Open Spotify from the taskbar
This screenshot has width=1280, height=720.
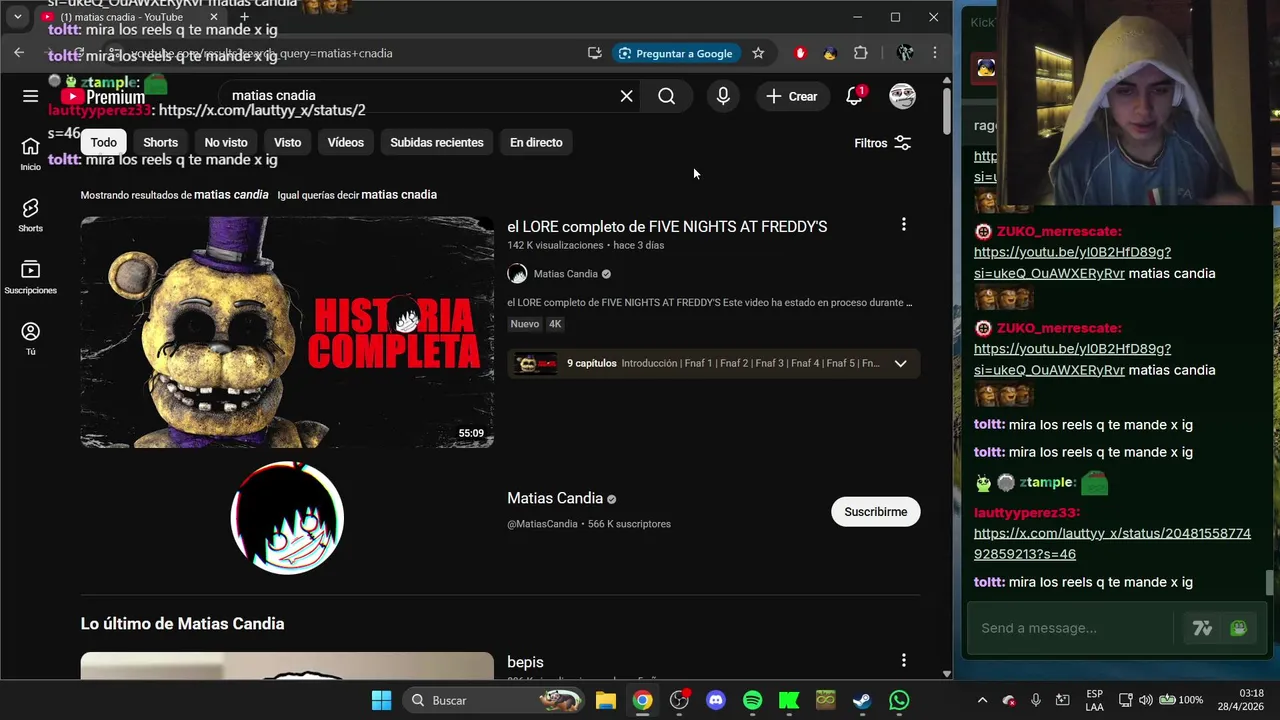click(x=752, y=700)
